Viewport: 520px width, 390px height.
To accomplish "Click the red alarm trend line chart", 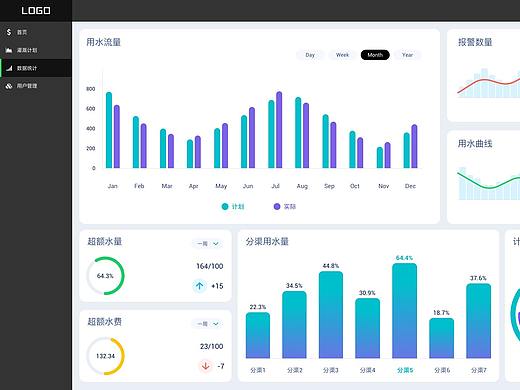I will click(x=489, y=83).
